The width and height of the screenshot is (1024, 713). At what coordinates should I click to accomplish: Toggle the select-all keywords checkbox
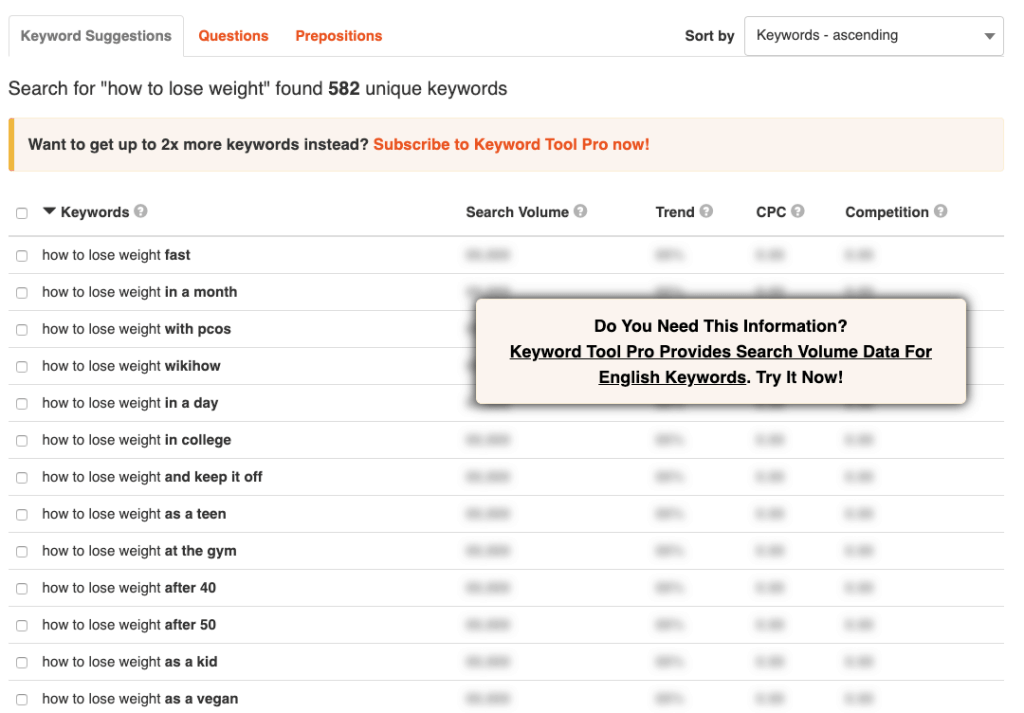[22, 213]
